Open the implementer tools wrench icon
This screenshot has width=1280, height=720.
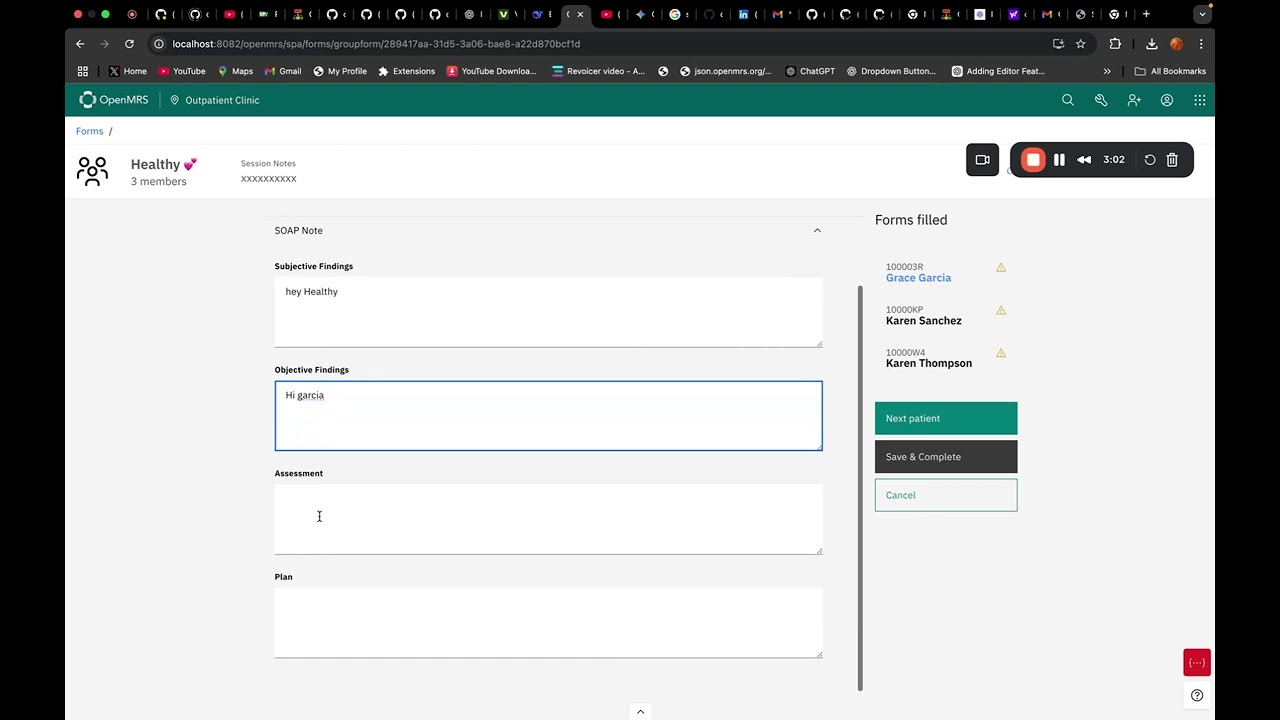1101,100
